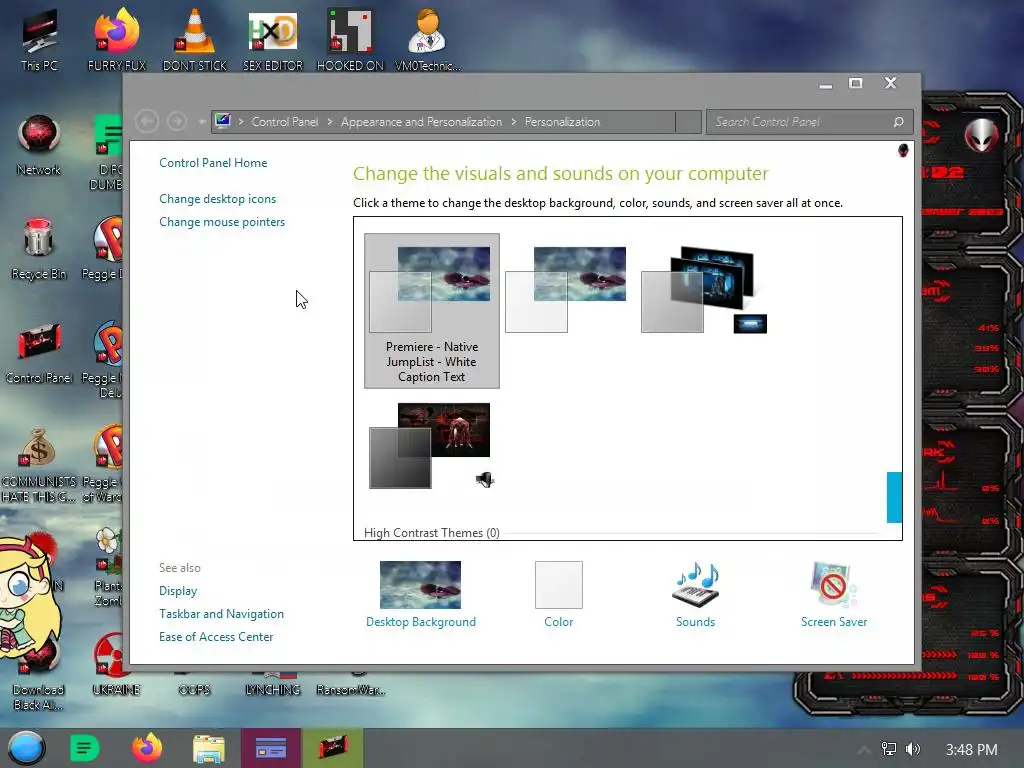Open This PC desktop icon

pos(39,38)
